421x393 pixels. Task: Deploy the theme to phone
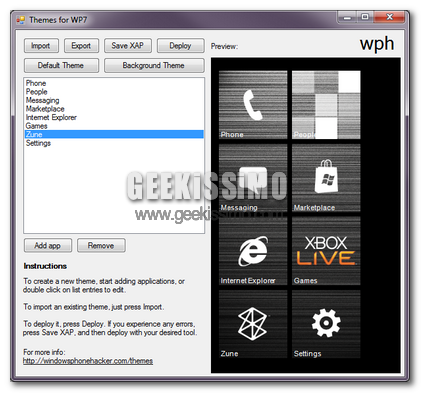tap(180, 46)
